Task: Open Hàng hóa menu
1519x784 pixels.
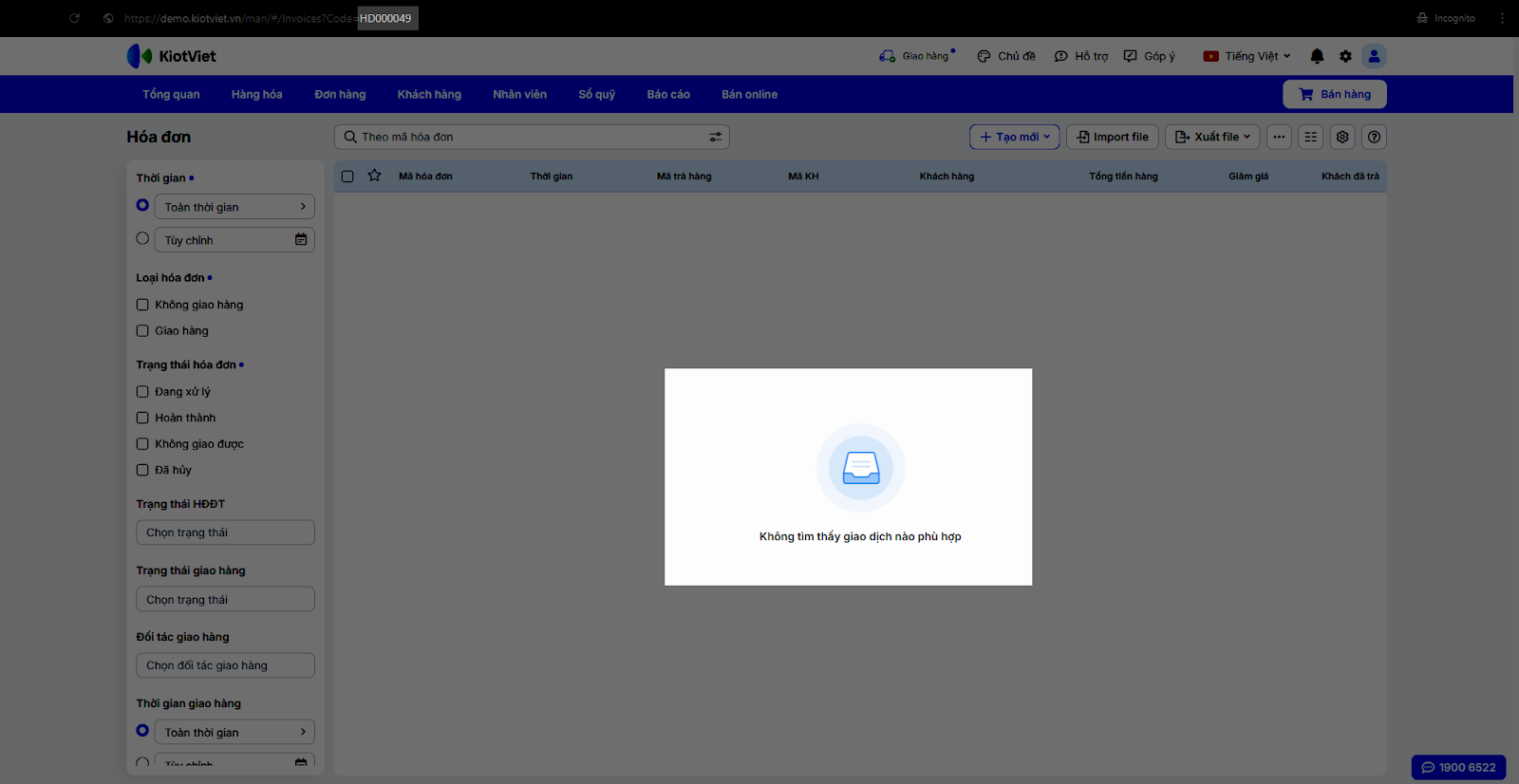Action: pos(256,94)
